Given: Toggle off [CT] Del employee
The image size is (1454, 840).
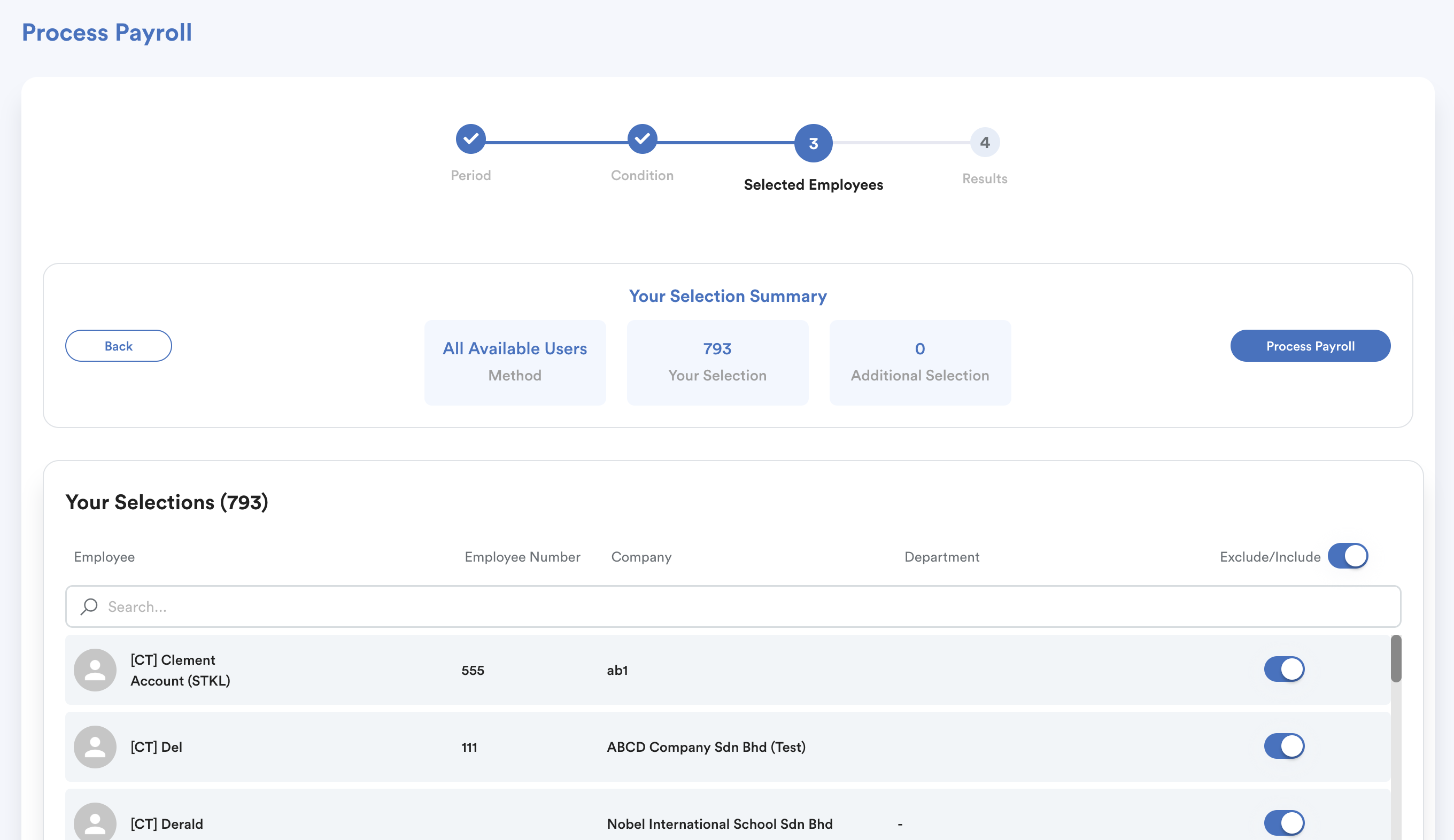Looking at the screenshot, I should 1284,746.
